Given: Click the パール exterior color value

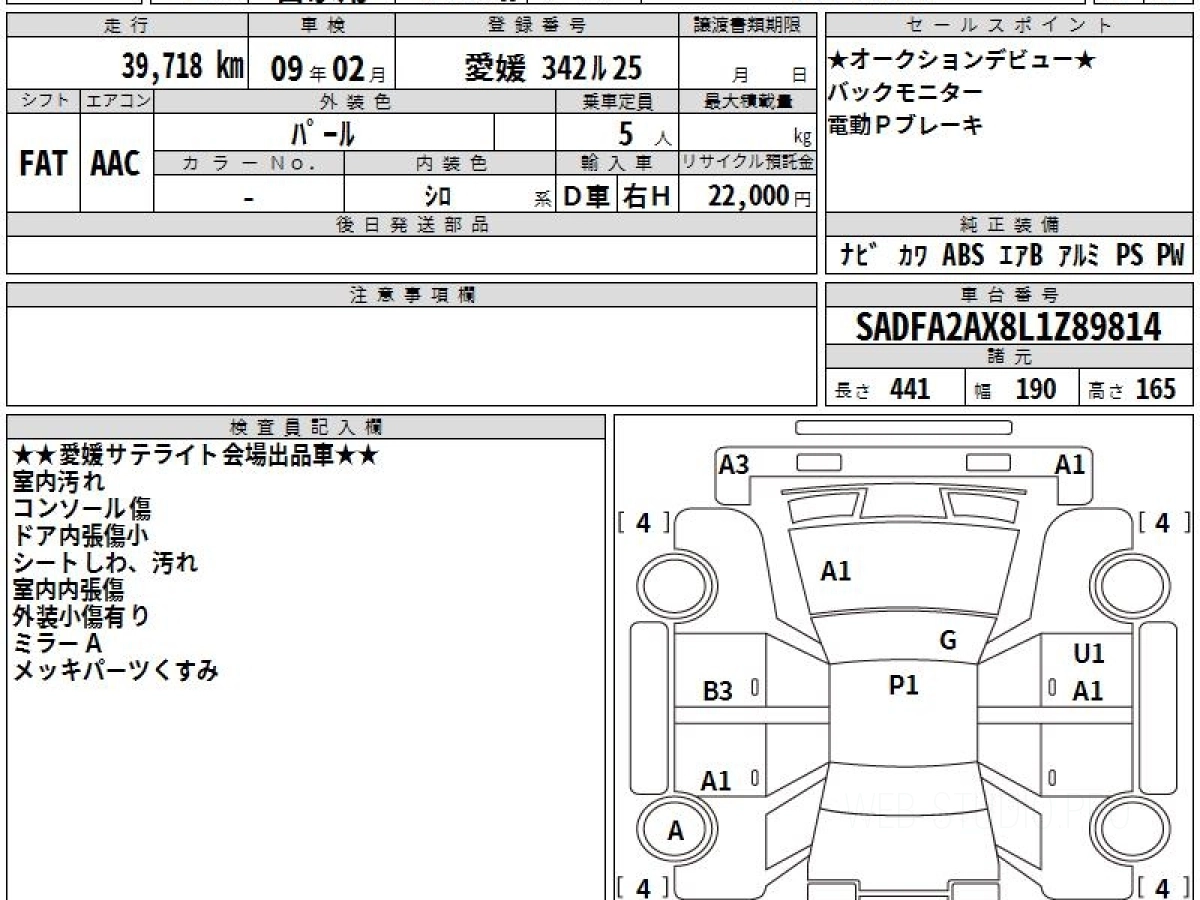Looking at the screenshot, I should 323,133.
